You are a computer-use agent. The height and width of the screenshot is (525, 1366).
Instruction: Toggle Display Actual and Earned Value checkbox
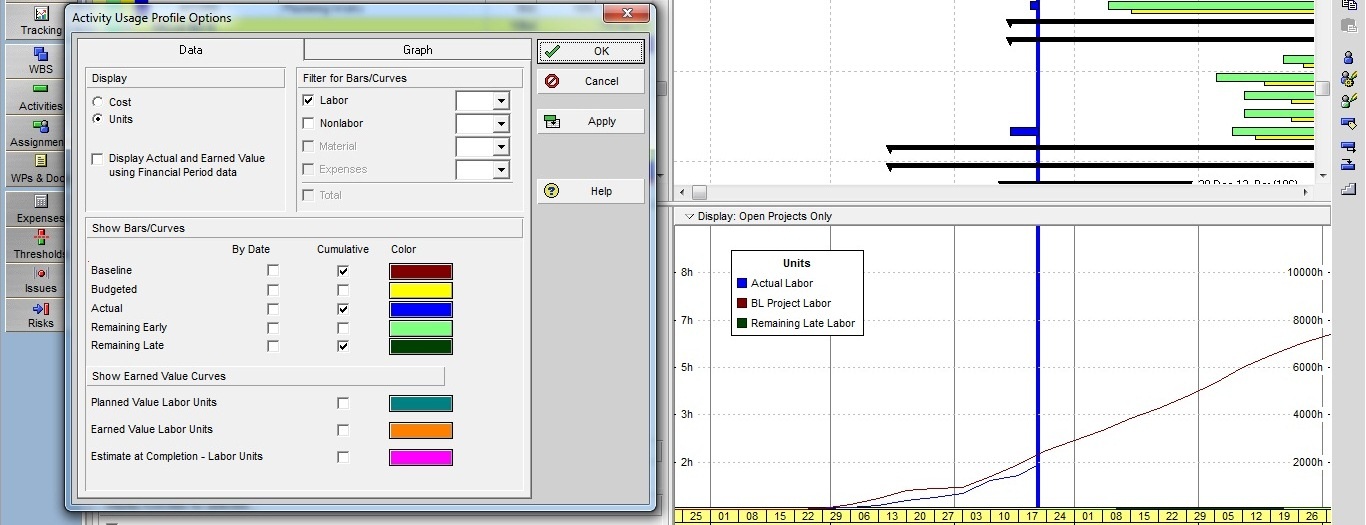(x=97, y=159)
